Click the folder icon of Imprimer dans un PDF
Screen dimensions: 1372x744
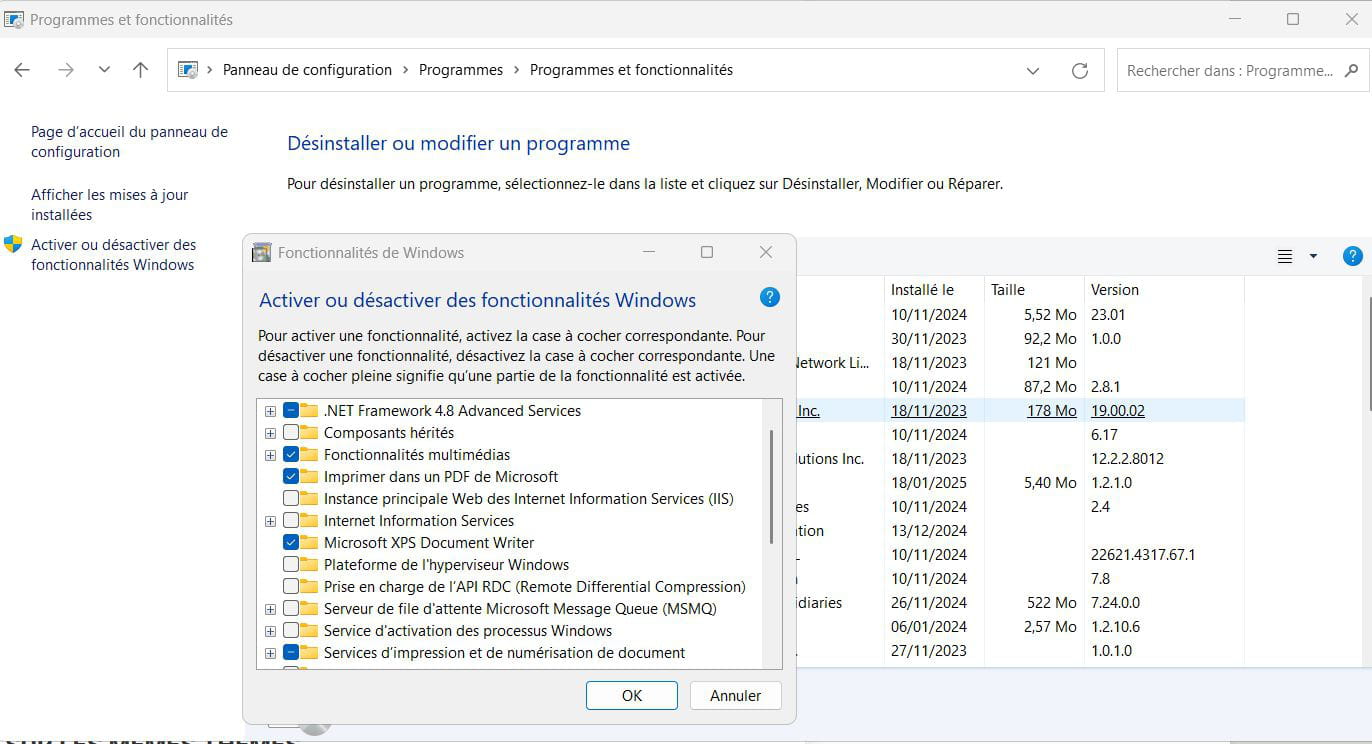pos(309,477)
